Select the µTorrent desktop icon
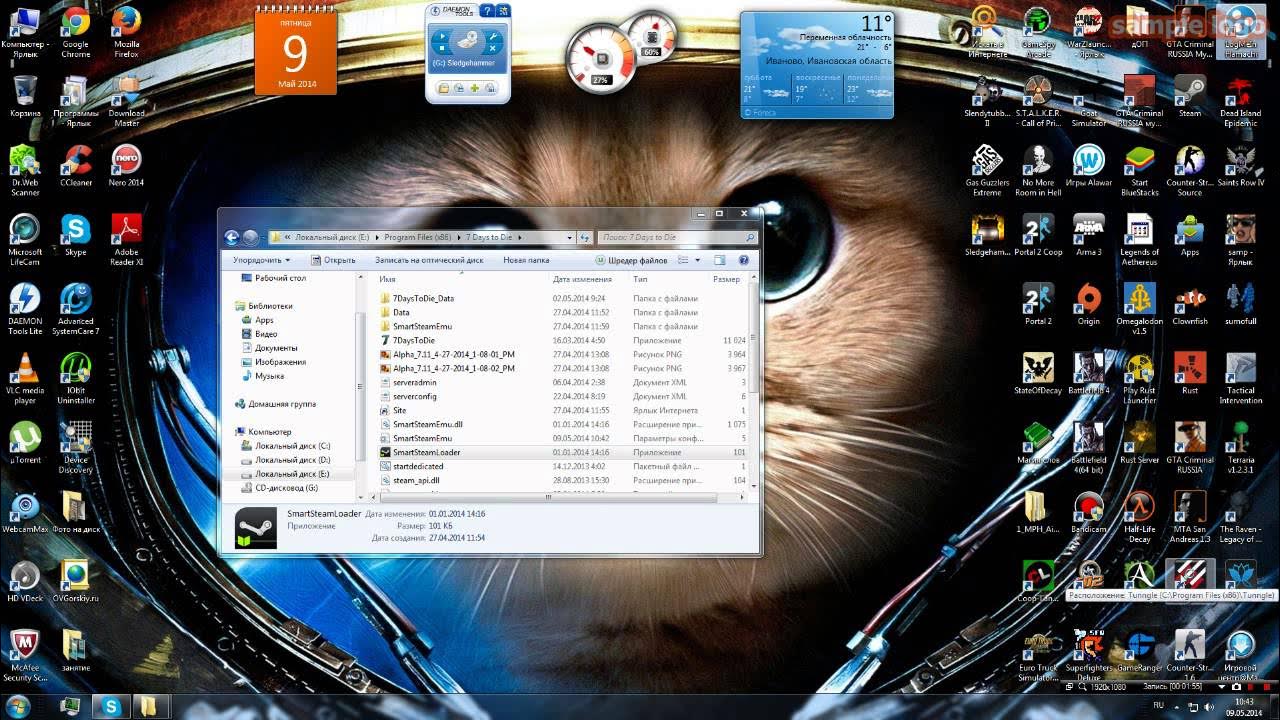The image size is (1280, 720). (25, 442)
